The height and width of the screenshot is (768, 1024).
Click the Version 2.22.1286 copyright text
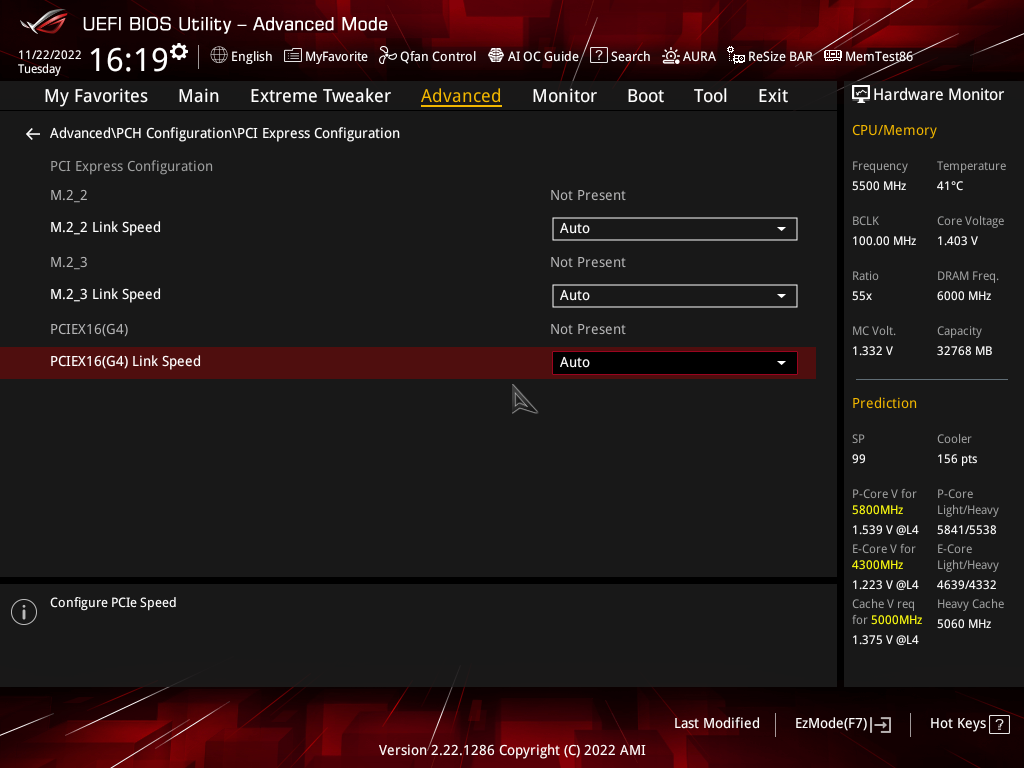point(512,750)
